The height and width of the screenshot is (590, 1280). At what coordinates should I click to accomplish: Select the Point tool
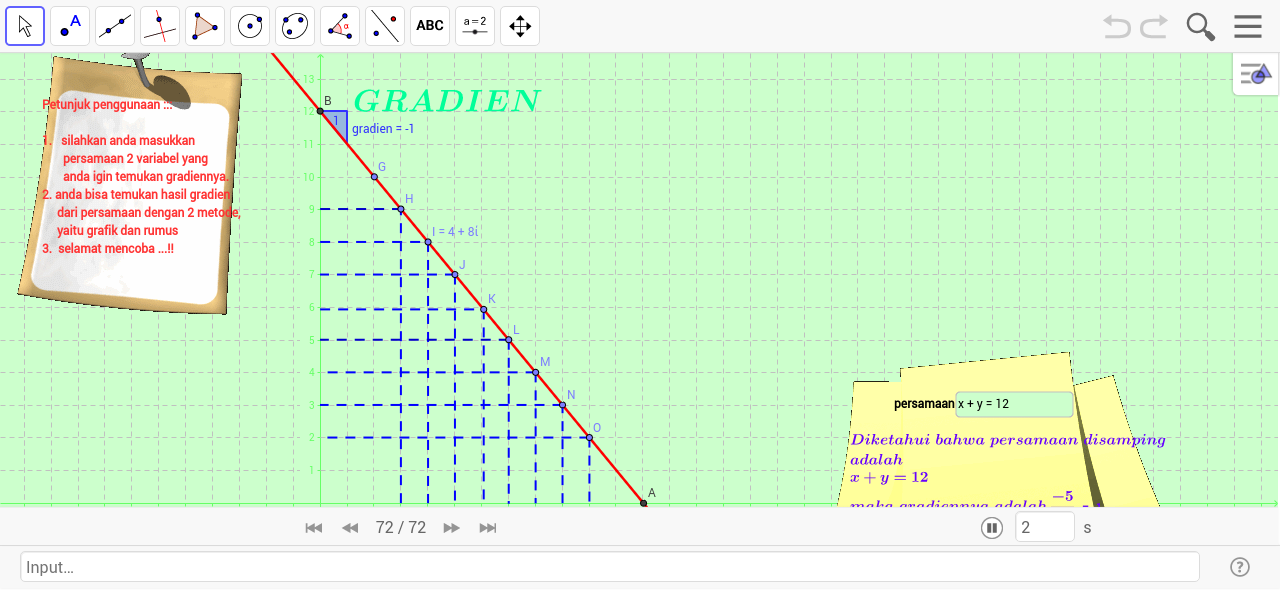[70, 26]
